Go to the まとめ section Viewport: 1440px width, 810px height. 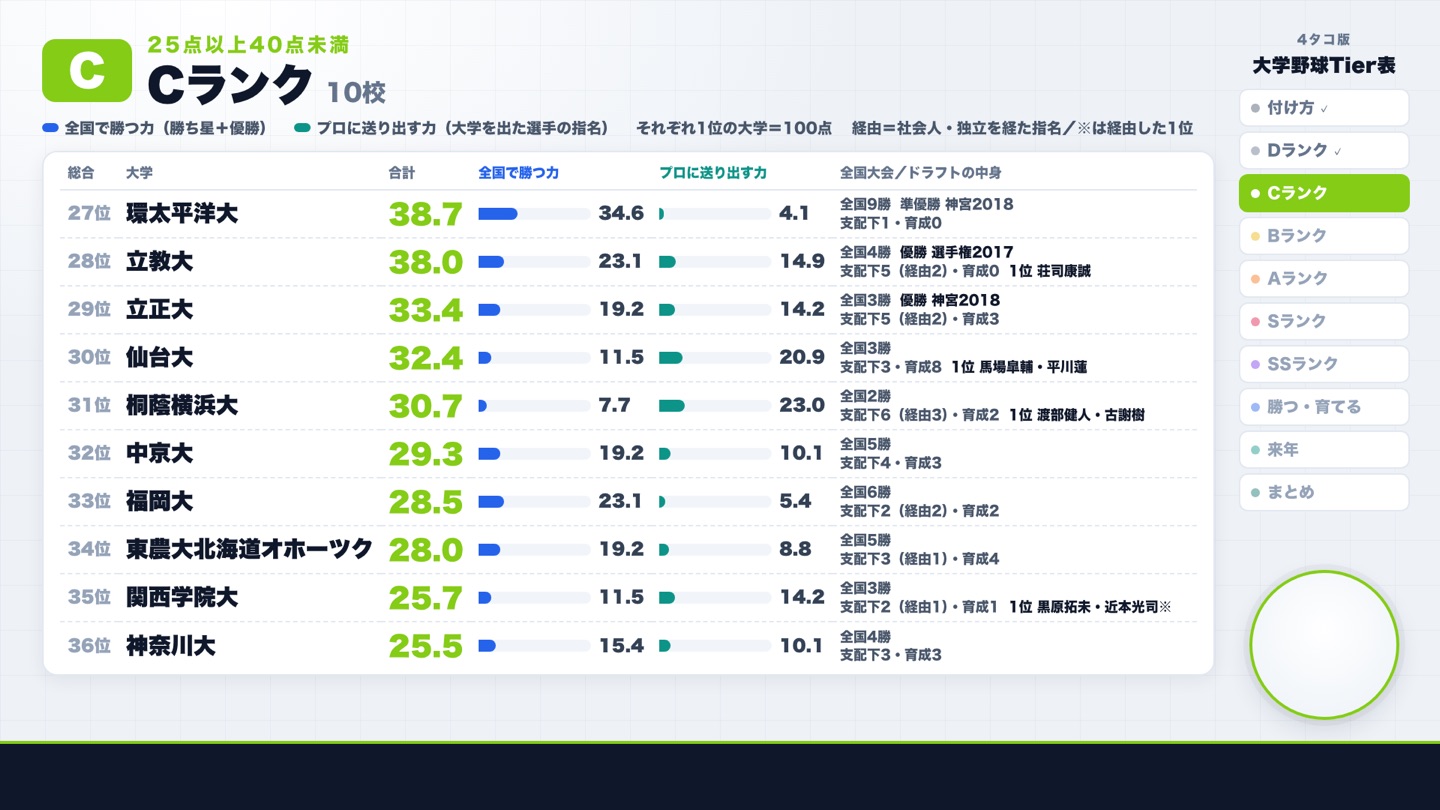tap(1323, 492)
